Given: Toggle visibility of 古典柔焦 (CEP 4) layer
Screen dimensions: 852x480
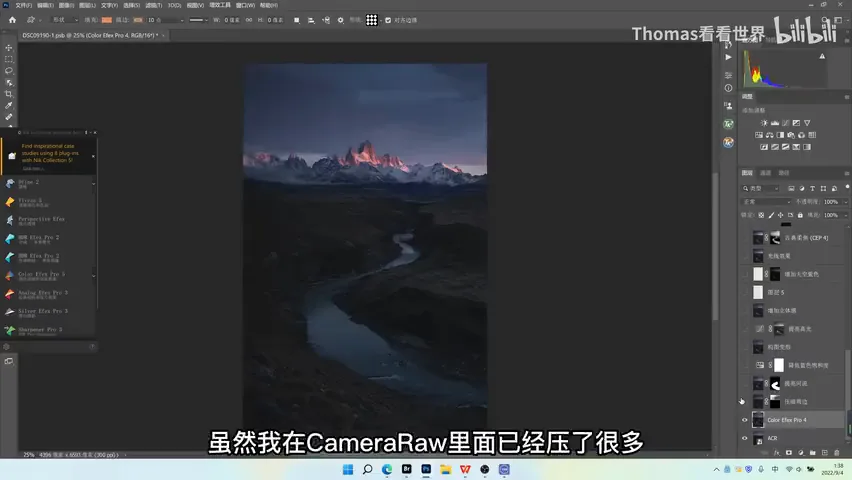Looking at the screenshot, I should pos(745,238).
